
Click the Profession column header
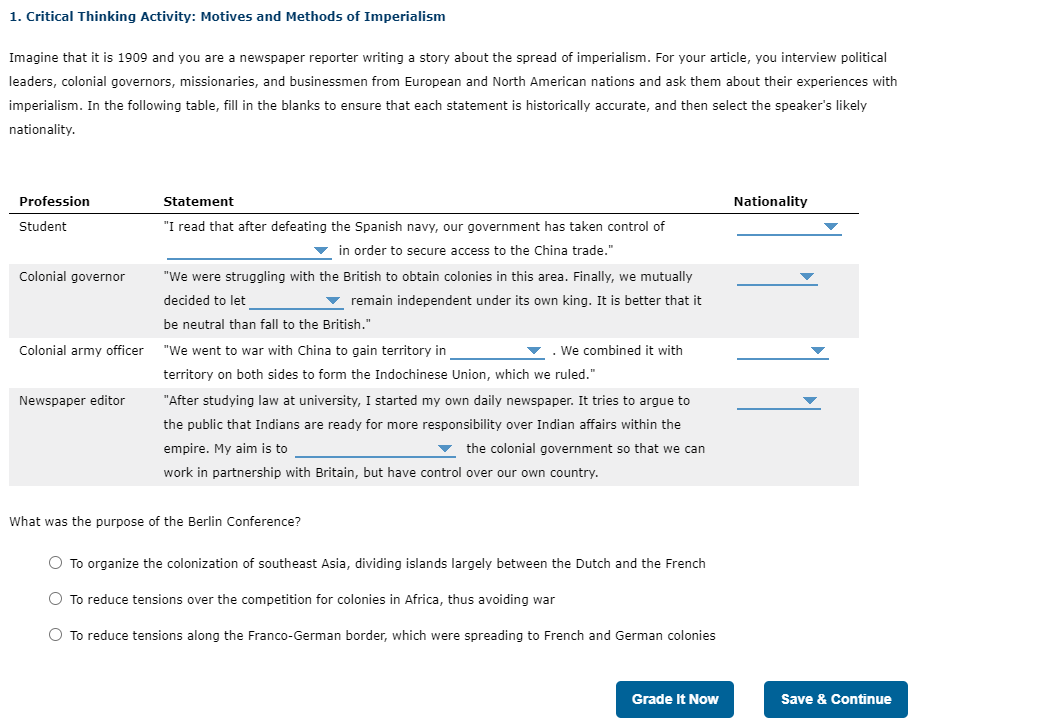click(x=54, y=201)
